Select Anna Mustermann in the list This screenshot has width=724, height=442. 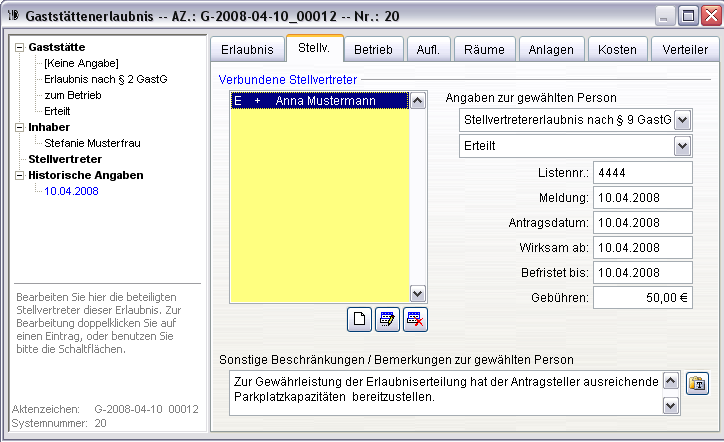click(x=319, y=101)
